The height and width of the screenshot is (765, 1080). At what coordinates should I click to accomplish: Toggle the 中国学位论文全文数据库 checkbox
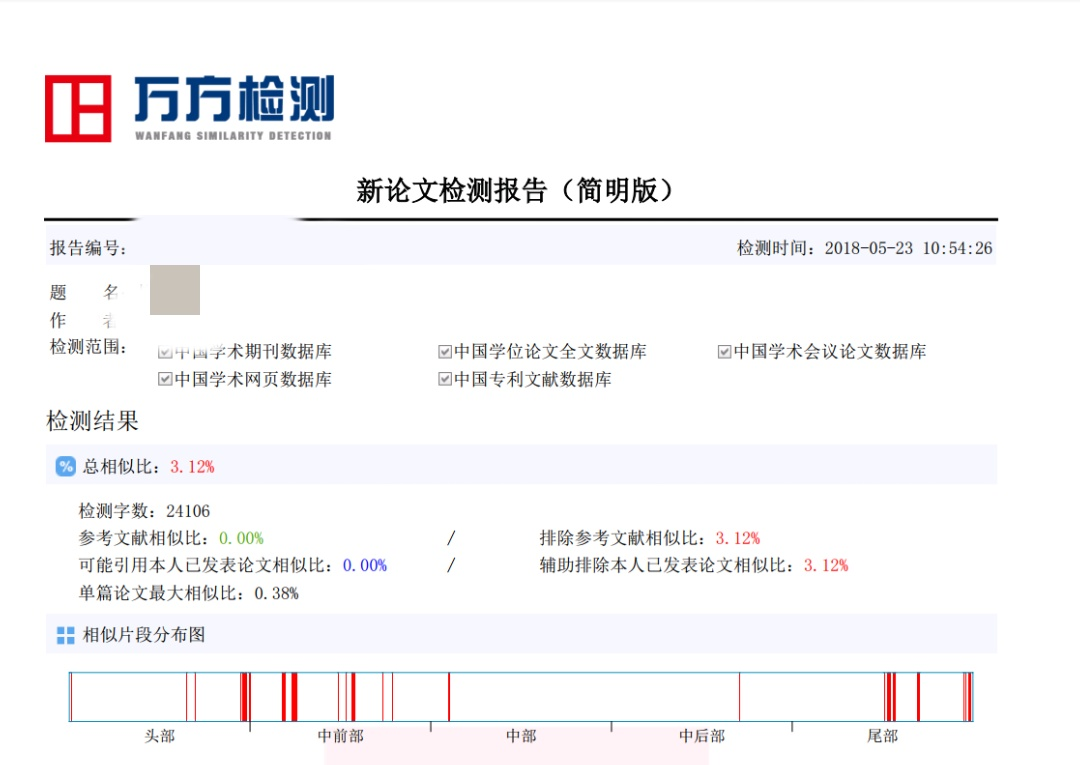point(443,351)
